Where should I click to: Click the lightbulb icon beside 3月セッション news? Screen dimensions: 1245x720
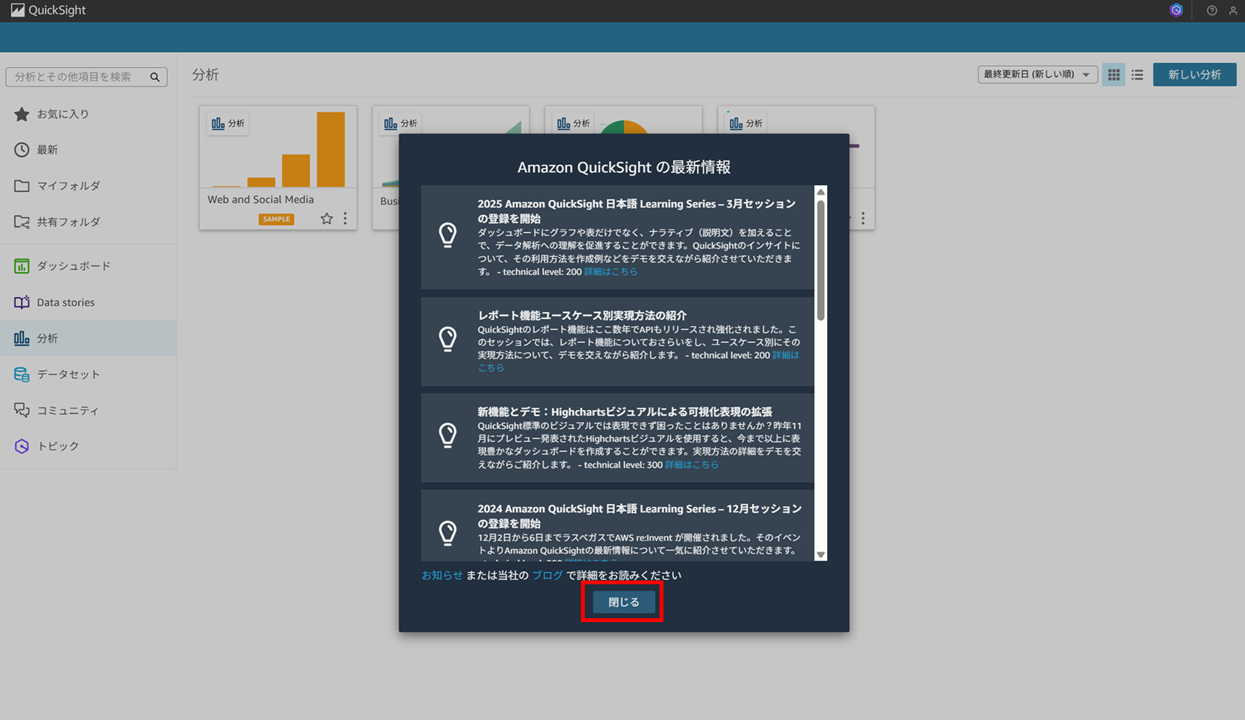pyautogui.click(x=448, y=236)
